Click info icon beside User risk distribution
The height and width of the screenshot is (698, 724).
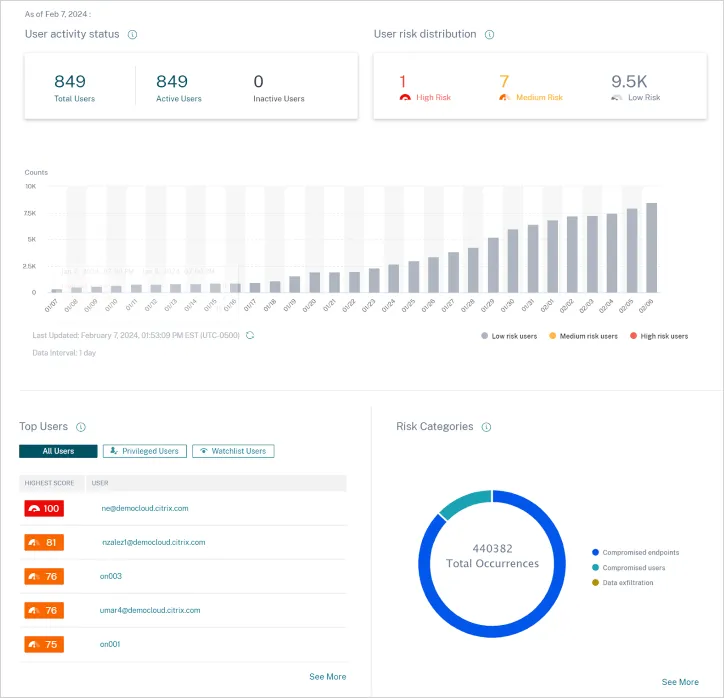click(489, 34)
